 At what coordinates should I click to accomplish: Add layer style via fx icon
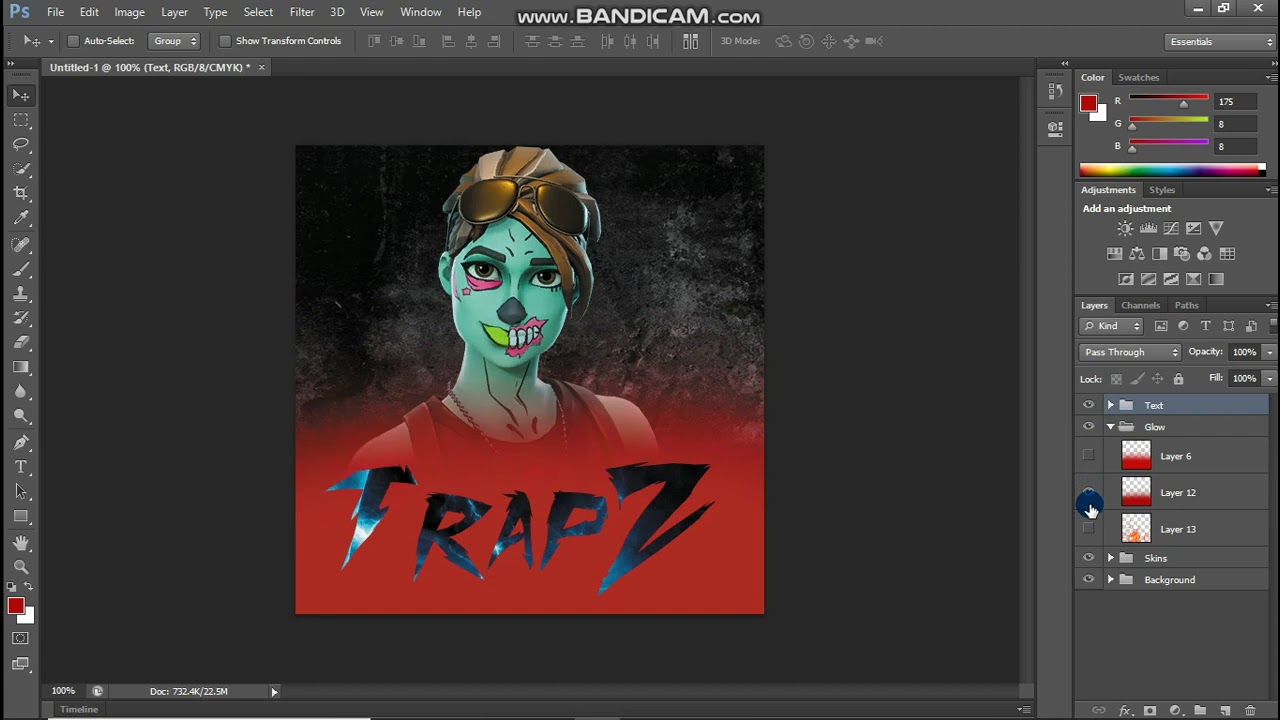click(x=1125, y=710)
